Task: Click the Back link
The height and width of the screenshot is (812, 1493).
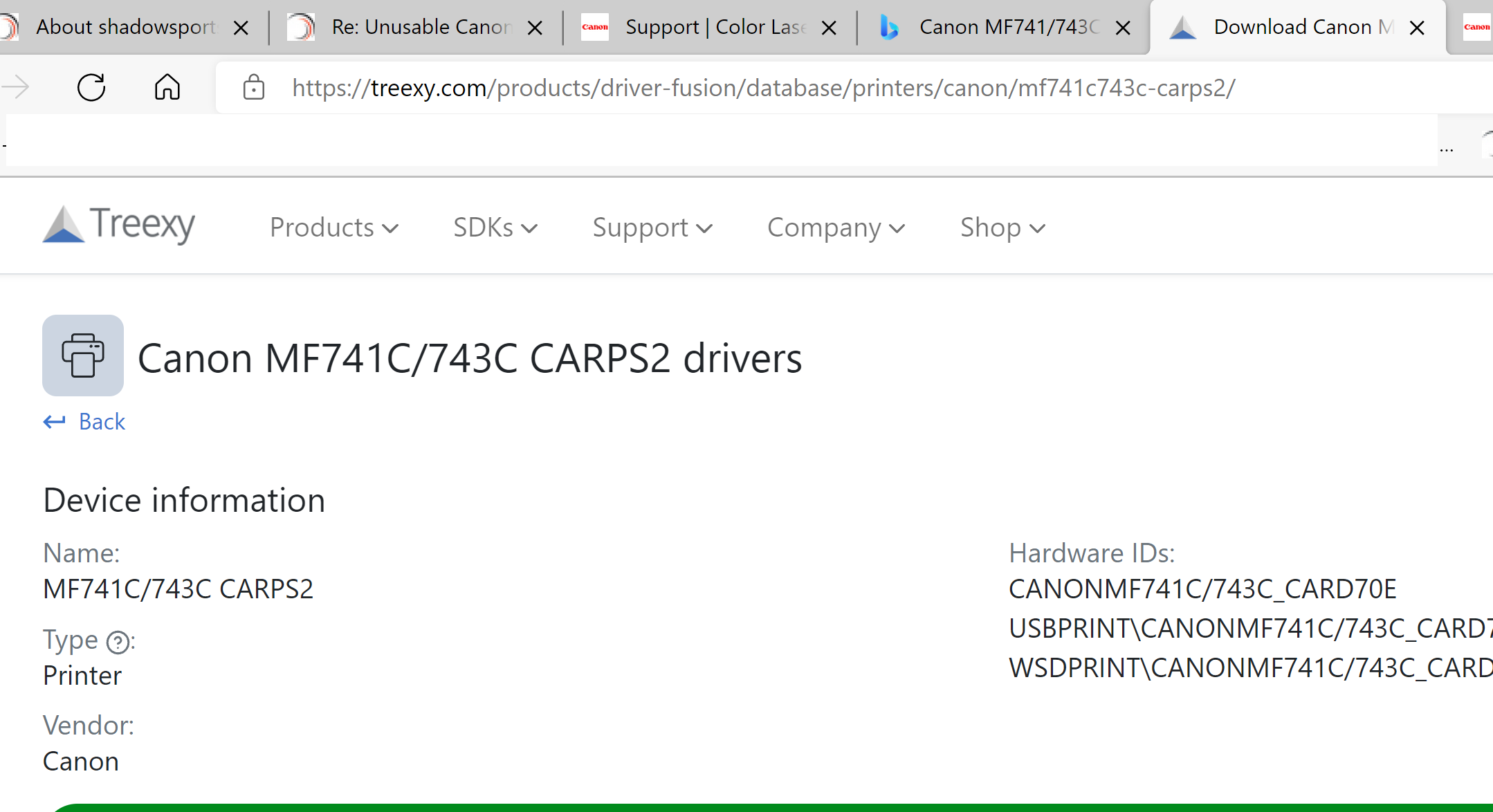Action: pyautogui.click(x=102, y=421)
